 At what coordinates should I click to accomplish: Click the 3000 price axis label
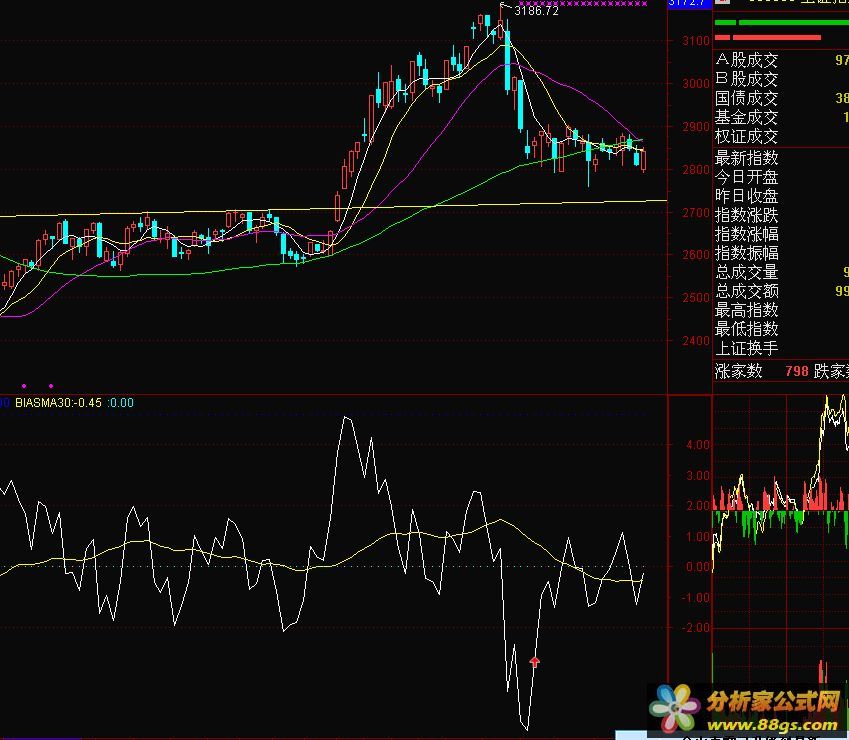pyautogui.click(x=696, y=83)
